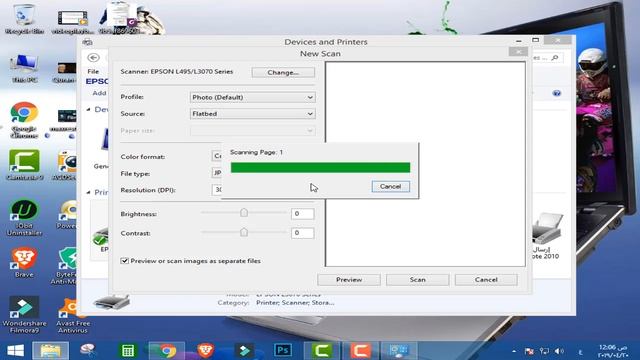Select the OneNote 2010 printer in Devices and Printers

point(546,236)
